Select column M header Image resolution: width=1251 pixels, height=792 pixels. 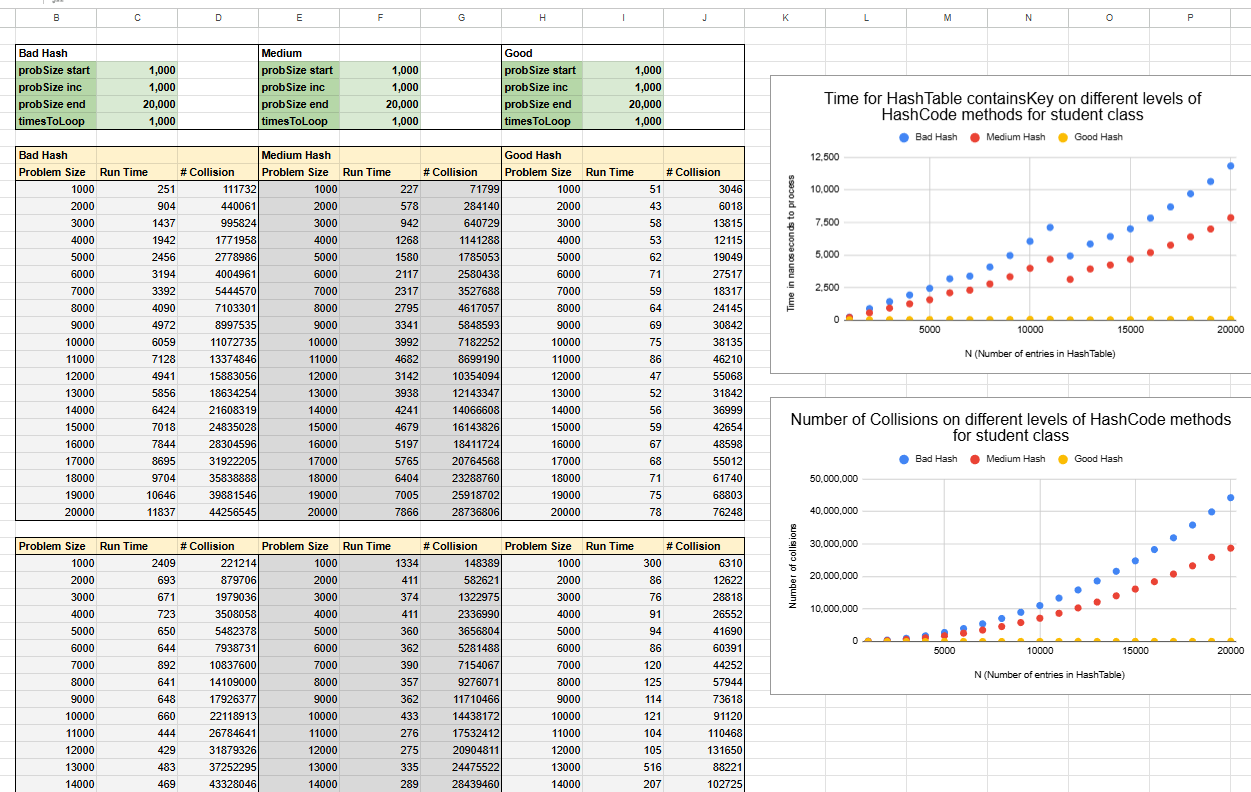947,18
